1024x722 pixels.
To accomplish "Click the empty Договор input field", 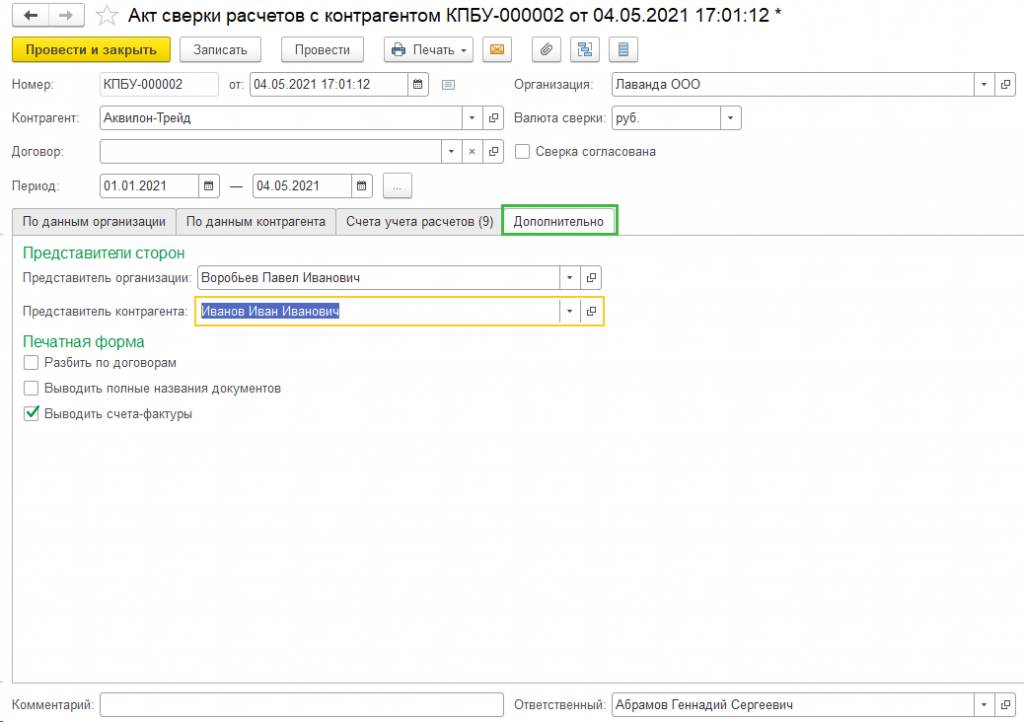I will click(270, 151).
